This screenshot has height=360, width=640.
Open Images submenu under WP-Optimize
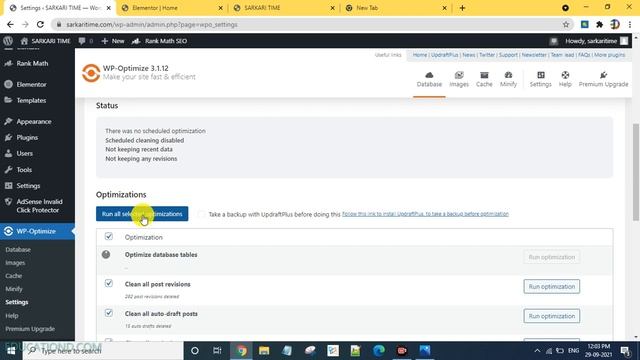(x=15, y=263)
